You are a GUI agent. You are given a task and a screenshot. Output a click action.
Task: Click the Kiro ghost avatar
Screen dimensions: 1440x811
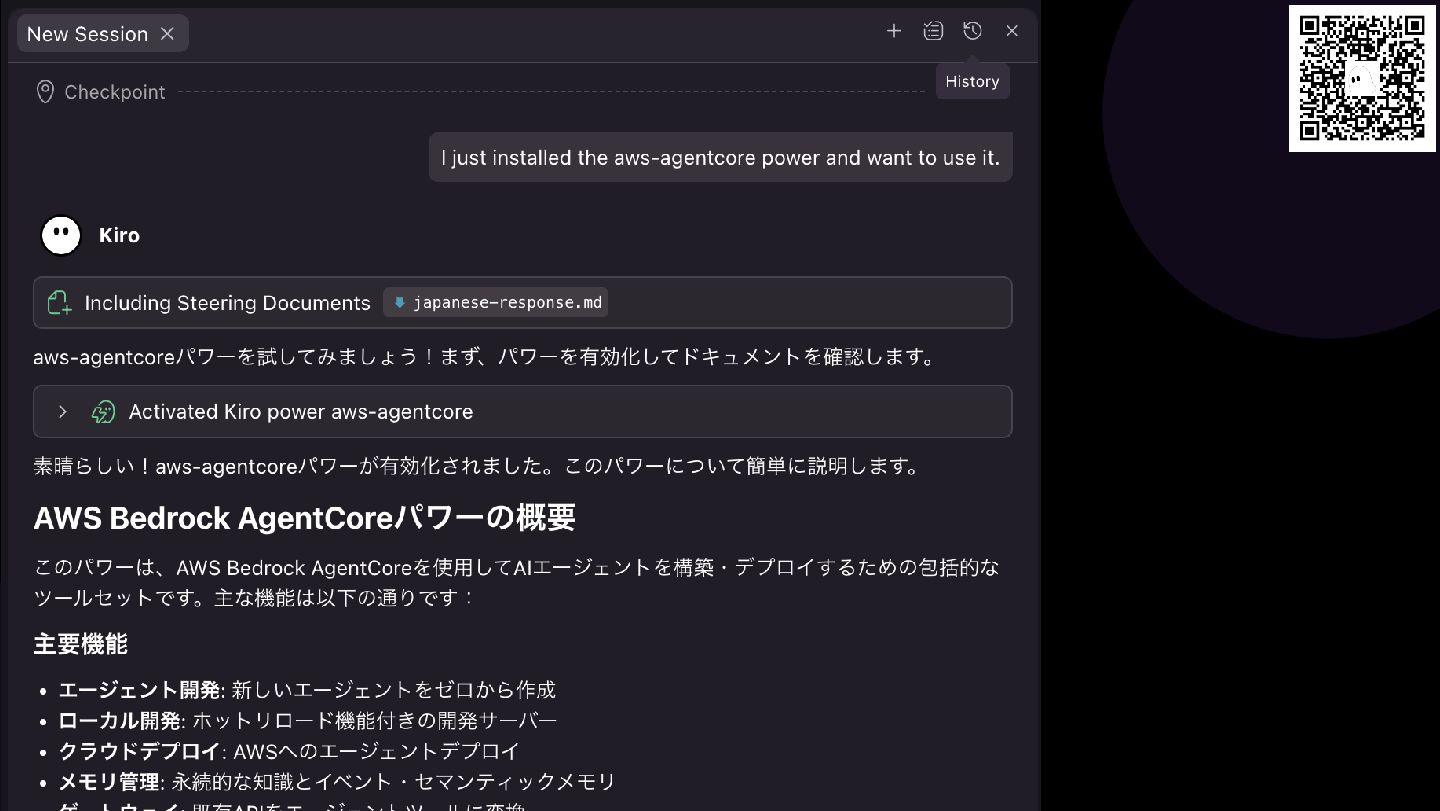coord(61,236)
